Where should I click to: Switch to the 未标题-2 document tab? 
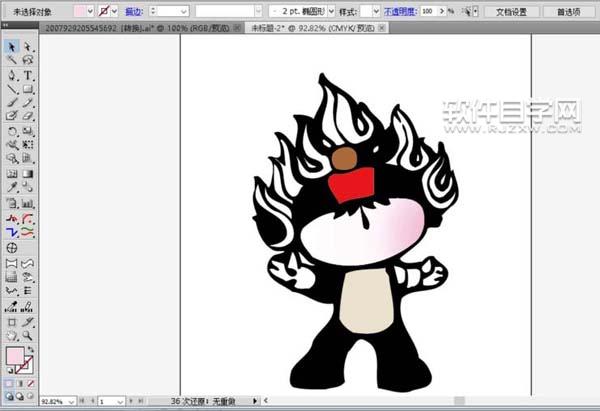click(313, 28)
